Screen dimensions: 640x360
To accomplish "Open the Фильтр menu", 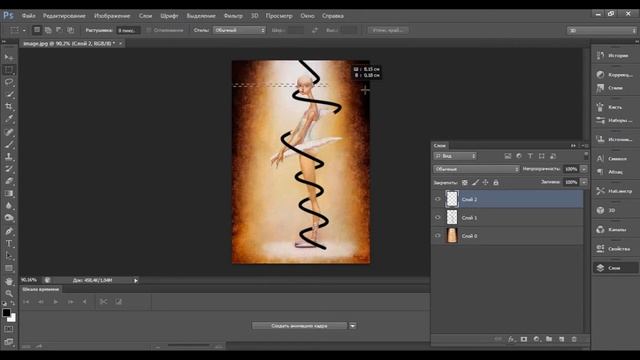I will coord(233,16).
